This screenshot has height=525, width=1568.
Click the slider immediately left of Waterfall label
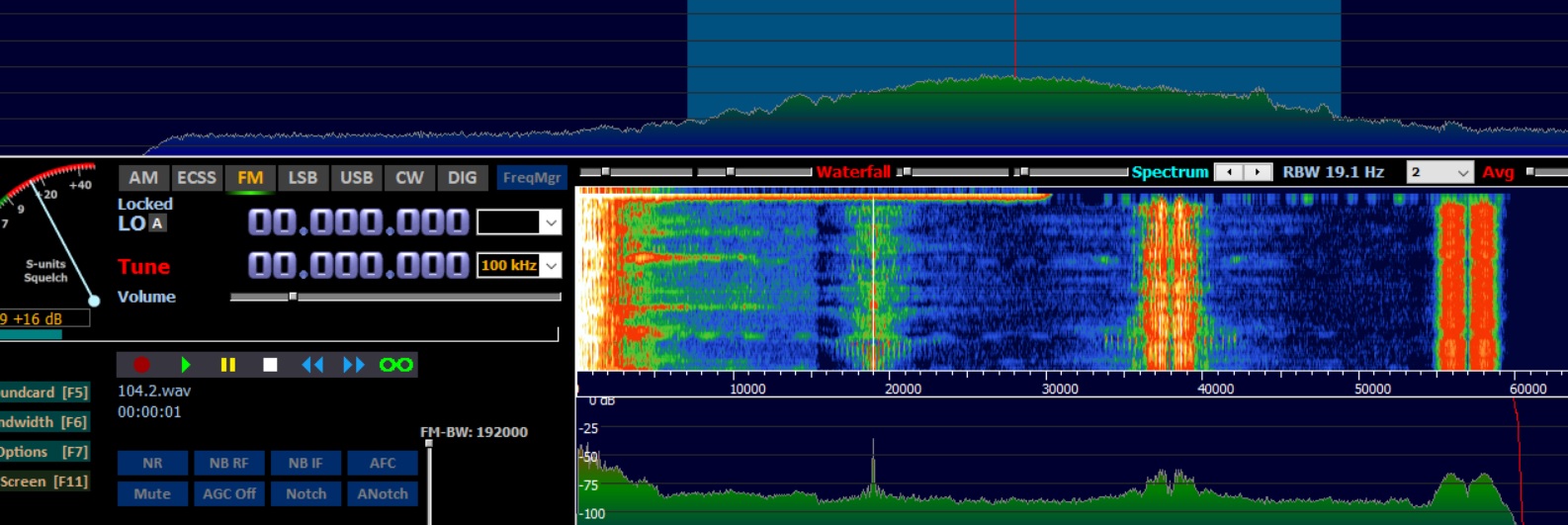coord(754,172)
